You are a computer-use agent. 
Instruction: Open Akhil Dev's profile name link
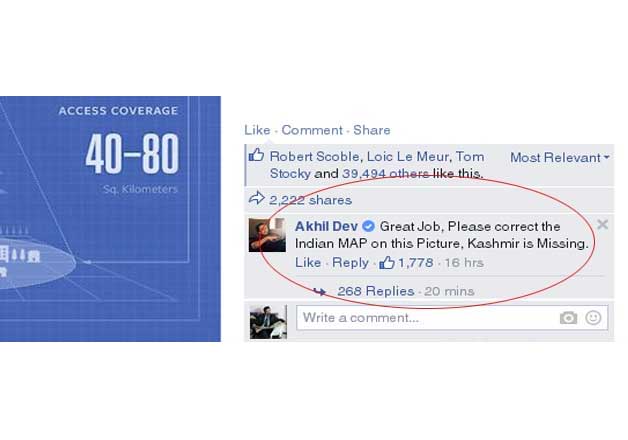326,227
